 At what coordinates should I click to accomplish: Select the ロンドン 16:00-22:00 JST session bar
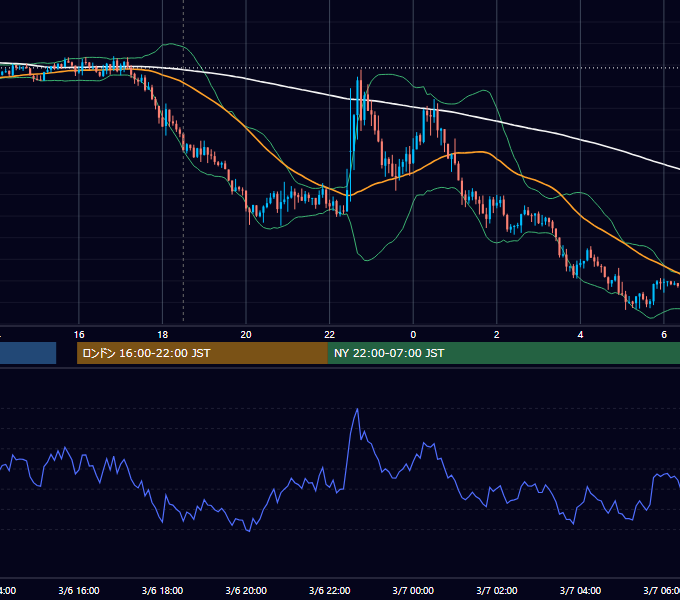(202, 353)
